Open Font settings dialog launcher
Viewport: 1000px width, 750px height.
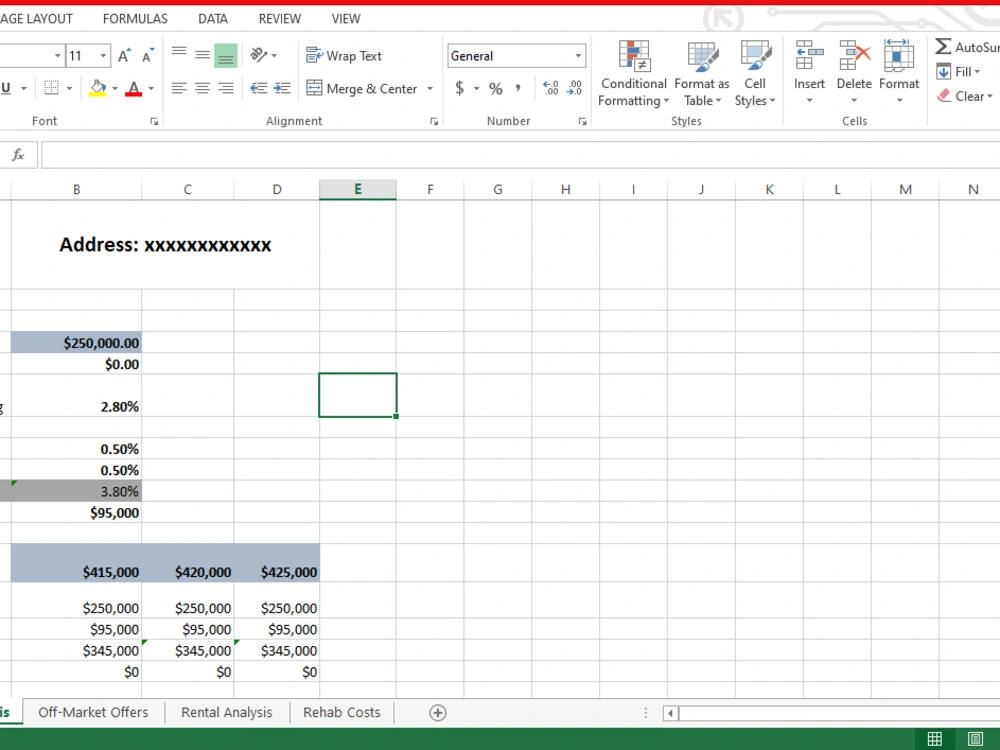154,121
